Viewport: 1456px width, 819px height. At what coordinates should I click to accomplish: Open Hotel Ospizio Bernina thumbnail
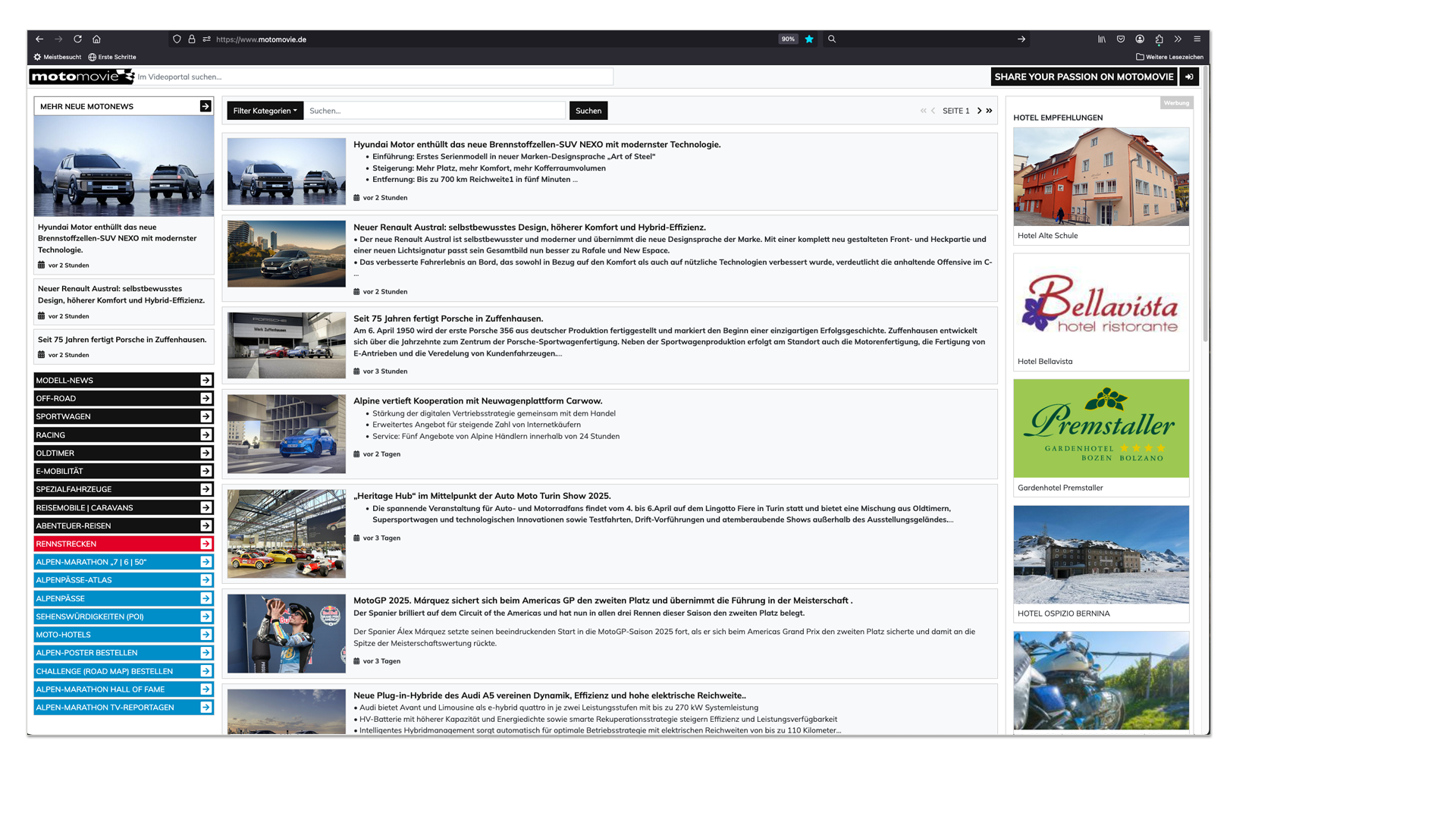[x=1101, y=554]
